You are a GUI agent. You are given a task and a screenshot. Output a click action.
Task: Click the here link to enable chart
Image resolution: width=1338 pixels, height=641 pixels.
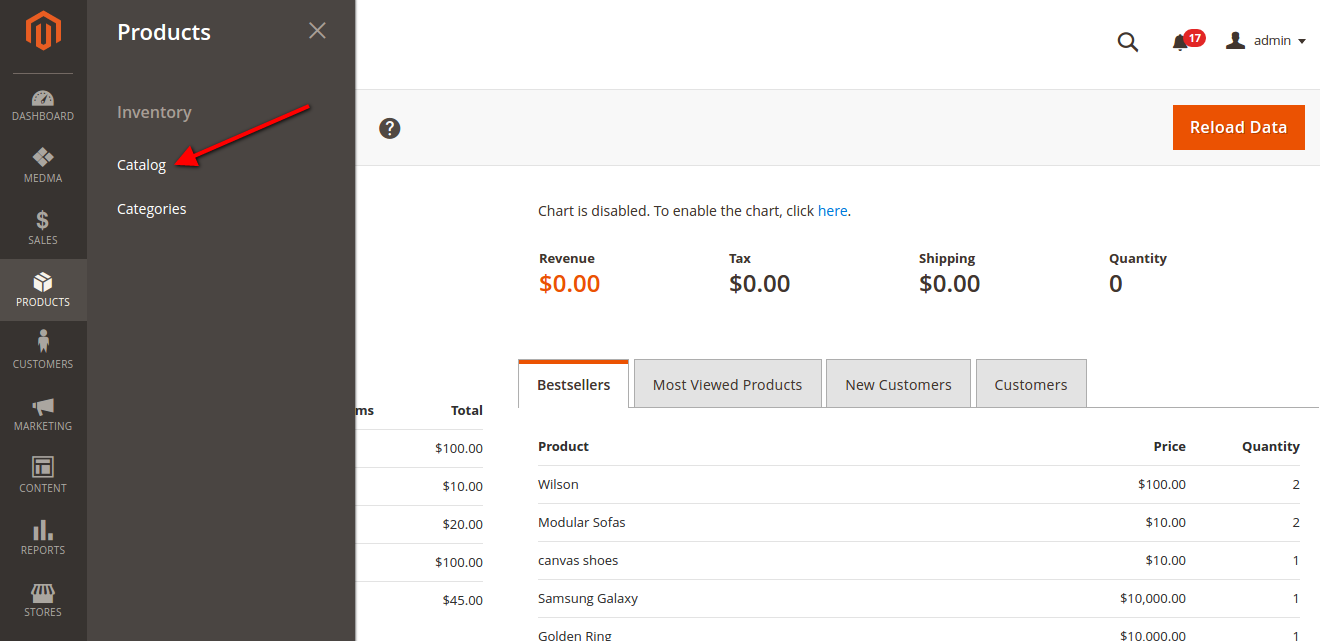(833, 210)
